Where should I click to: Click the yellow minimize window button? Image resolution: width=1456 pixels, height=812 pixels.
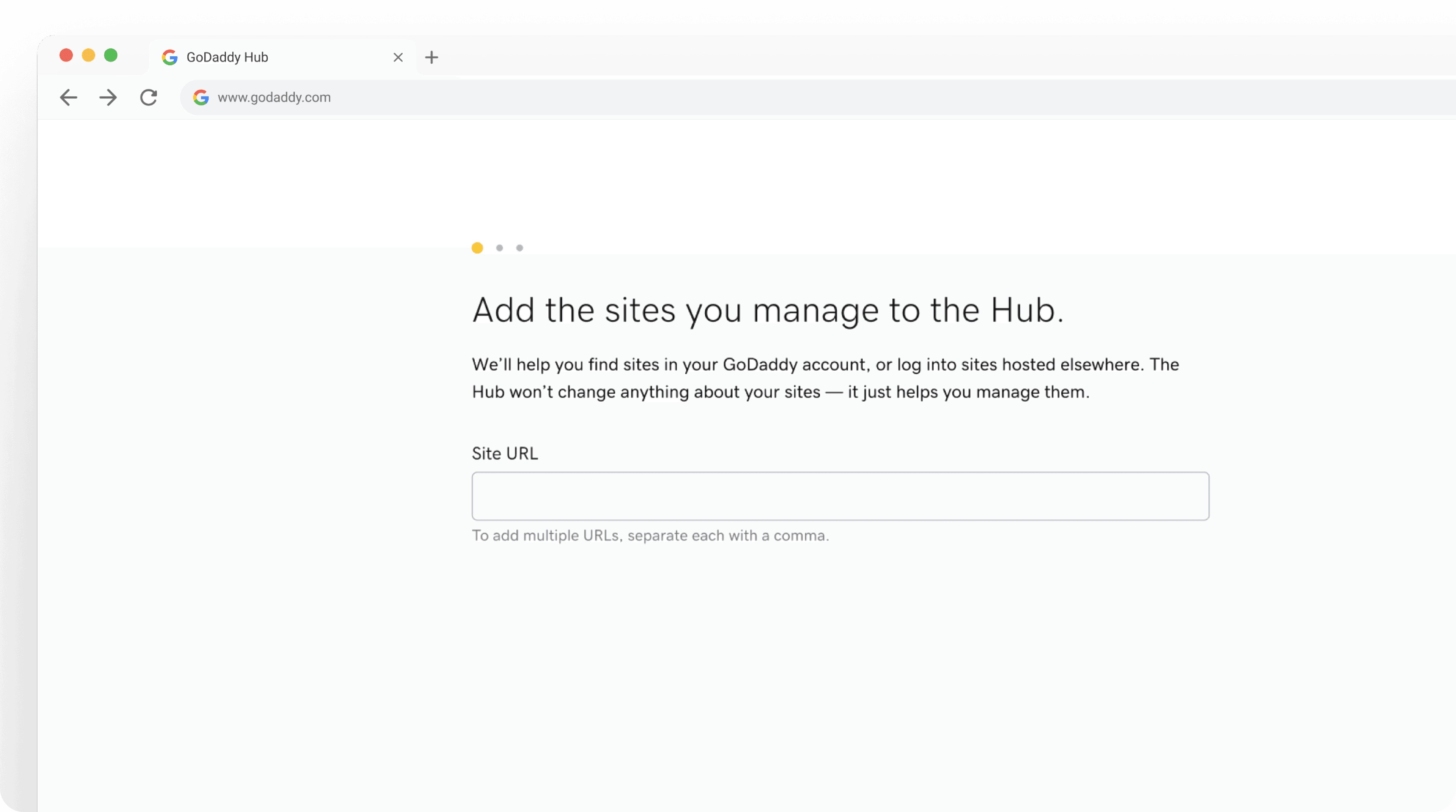[x=88, y=55]
